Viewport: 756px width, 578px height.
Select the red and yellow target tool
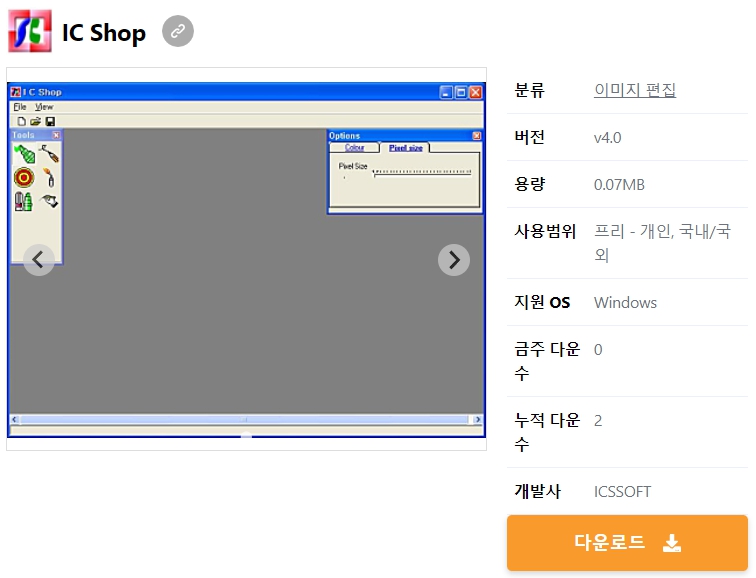coord(24,178)
